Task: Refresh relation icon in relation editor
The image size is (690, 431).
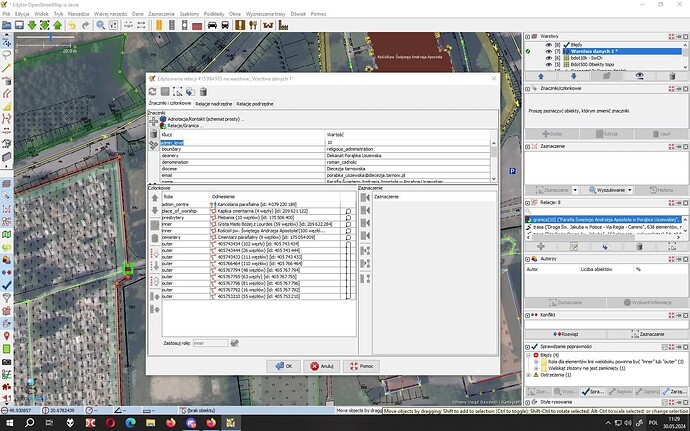Action: [x=152, y=92]
